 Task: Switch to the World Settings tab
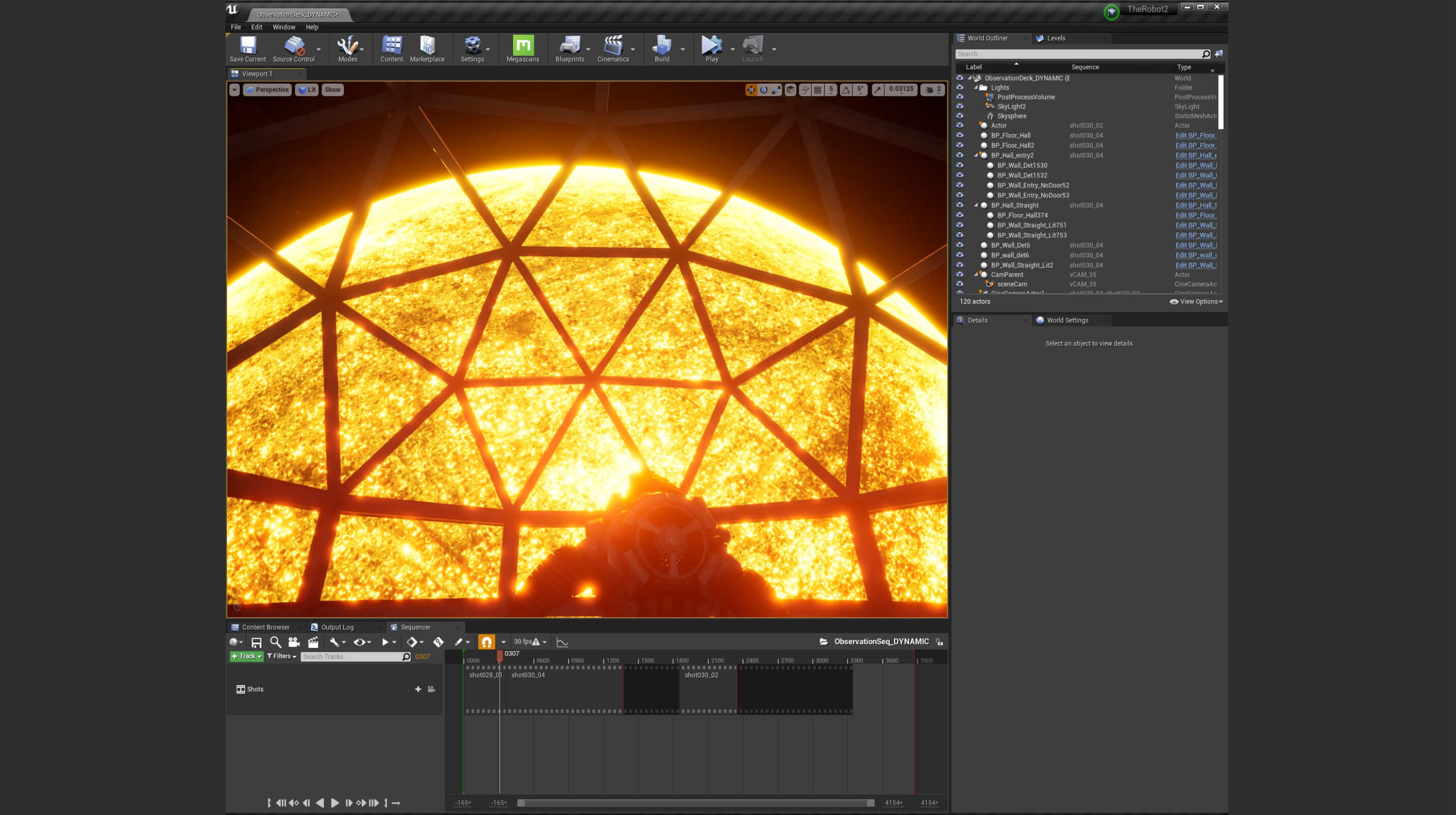click(x=1067, y=320)
